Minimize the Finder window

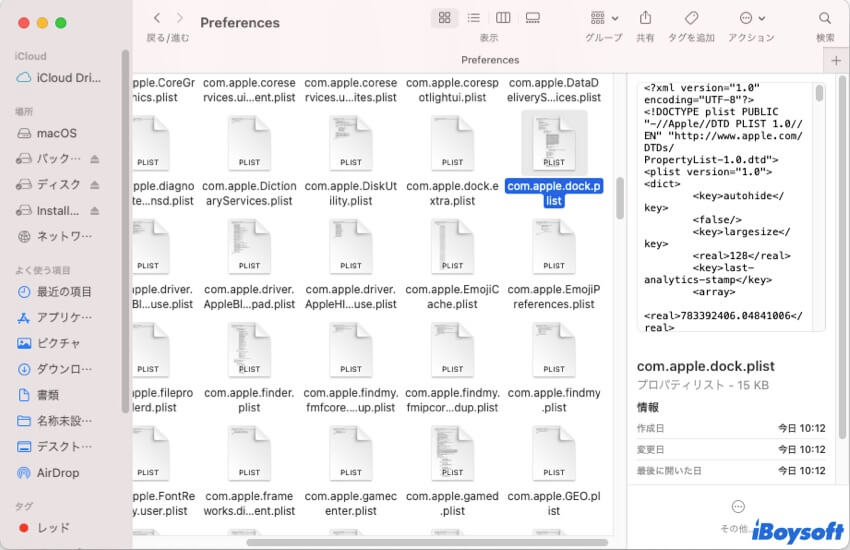click(x=42, y=23)
